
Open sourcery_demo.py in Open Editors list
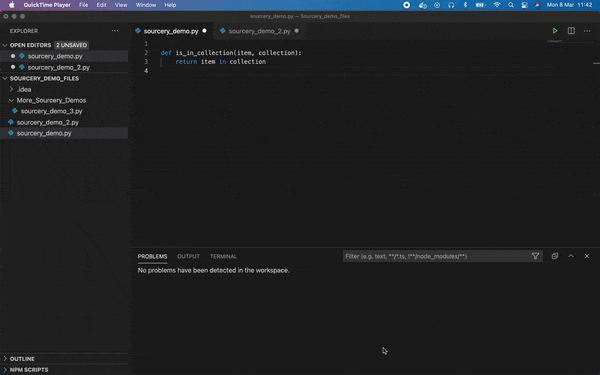tap(55, 56)
